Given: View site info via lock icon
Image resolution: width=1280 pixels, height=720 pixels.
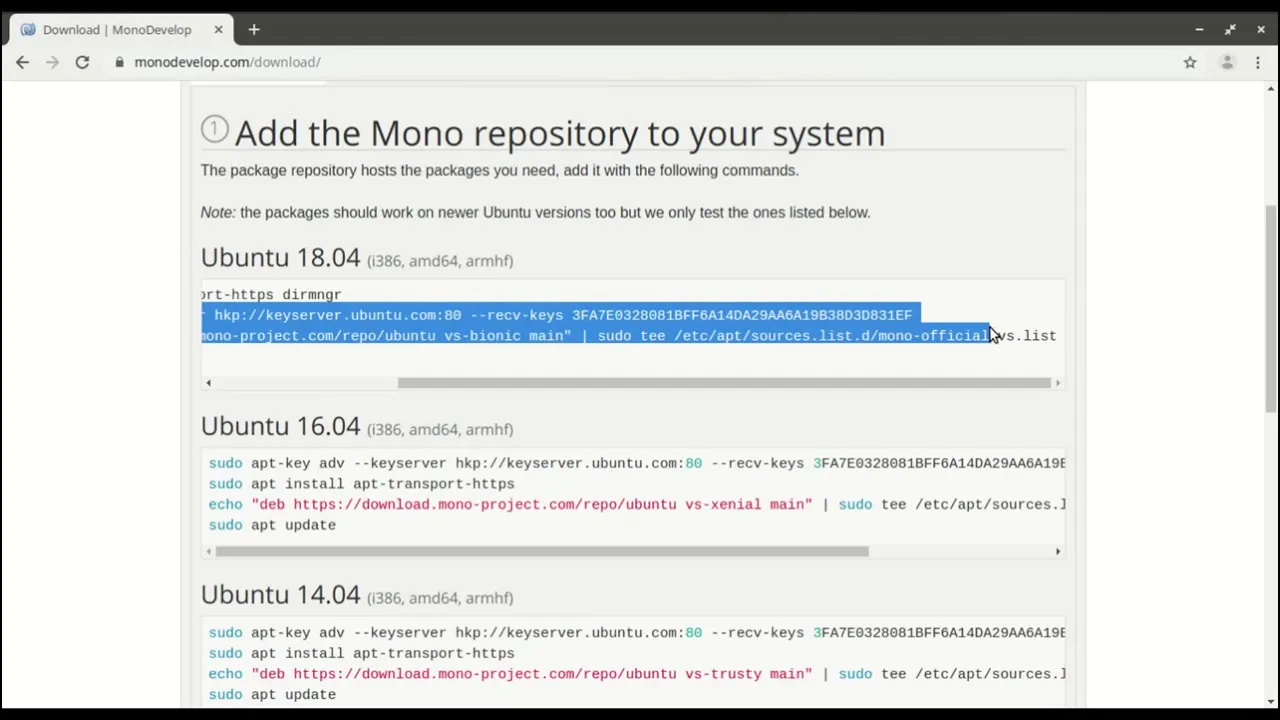Looking at the screenshot, I should coord(119,62).
